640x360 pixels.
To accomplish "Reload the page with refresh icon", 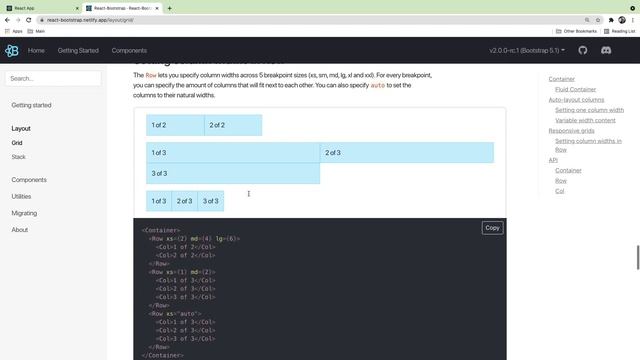I will point(29,20).
